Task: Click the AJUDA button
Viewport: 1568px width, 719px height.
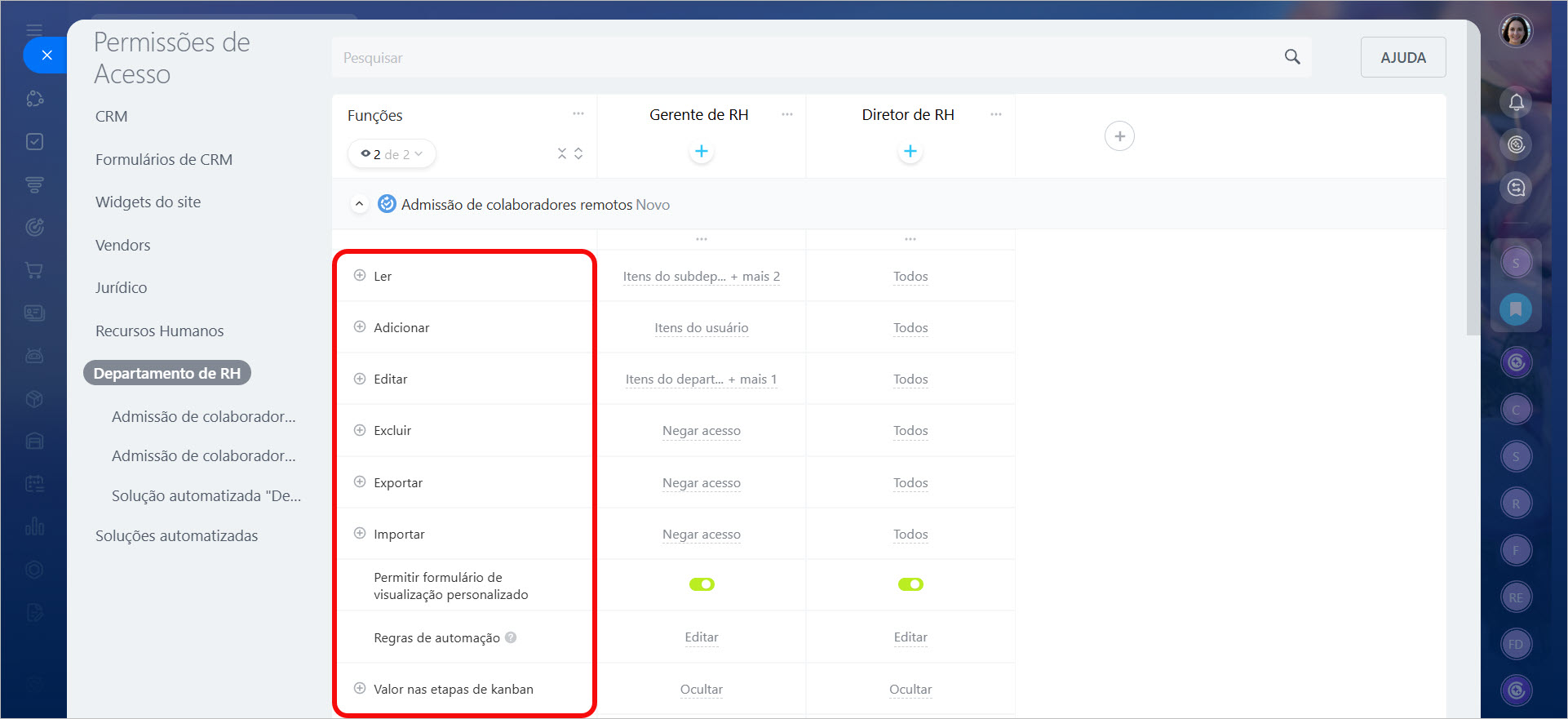Action: click(1403, 57)
